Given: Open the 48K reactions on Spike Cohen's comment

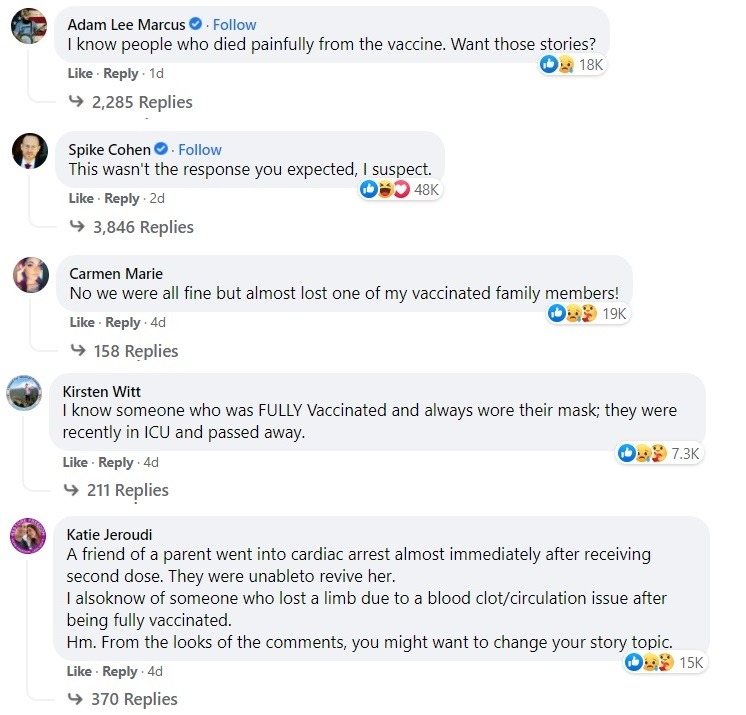Looking at the screenshot, I should click(x=400, y=189).
